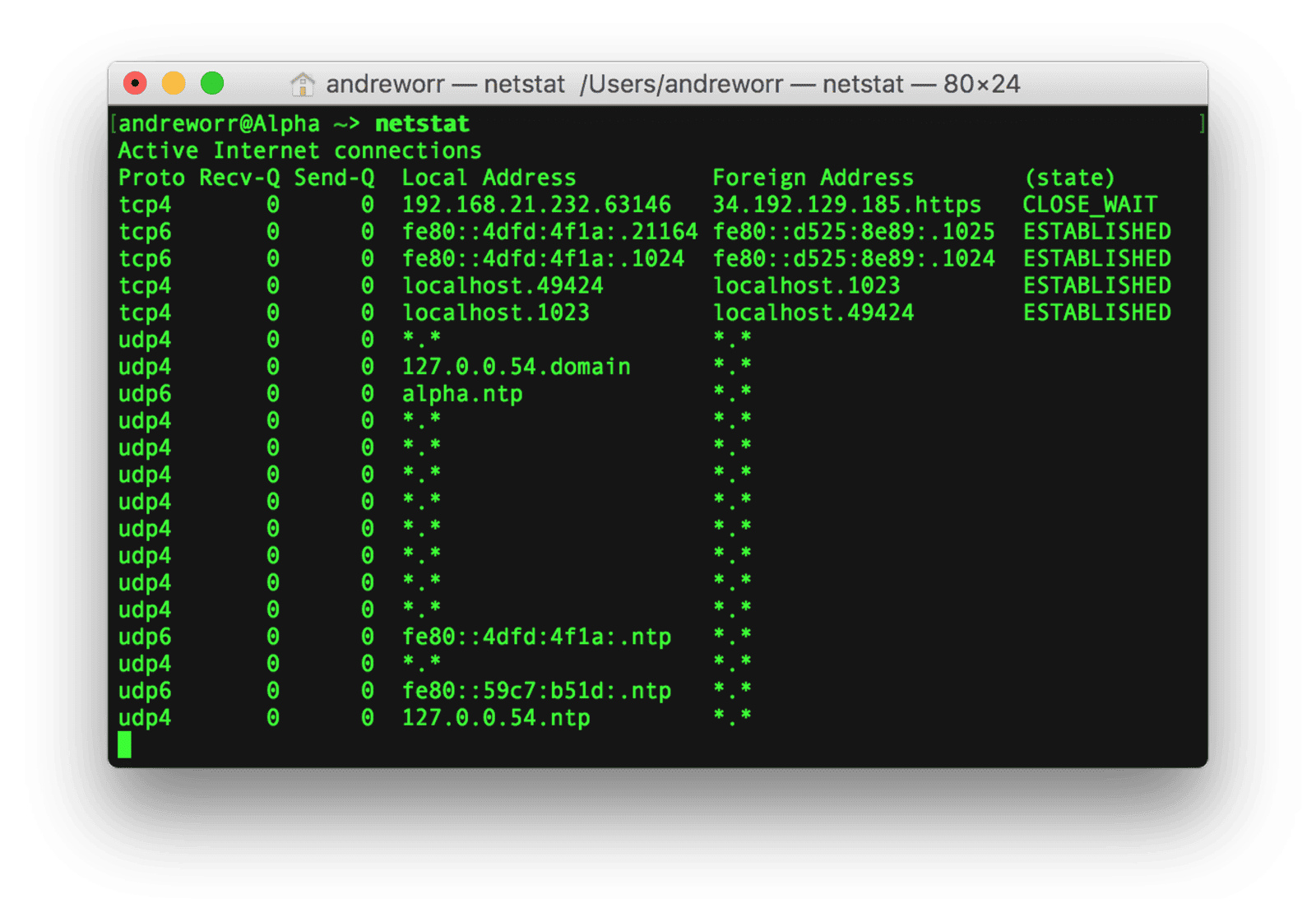Minimize the Terminal using the yellow button
The height and width of the screenshot is (922, 1316).
[x=174, y=83]
